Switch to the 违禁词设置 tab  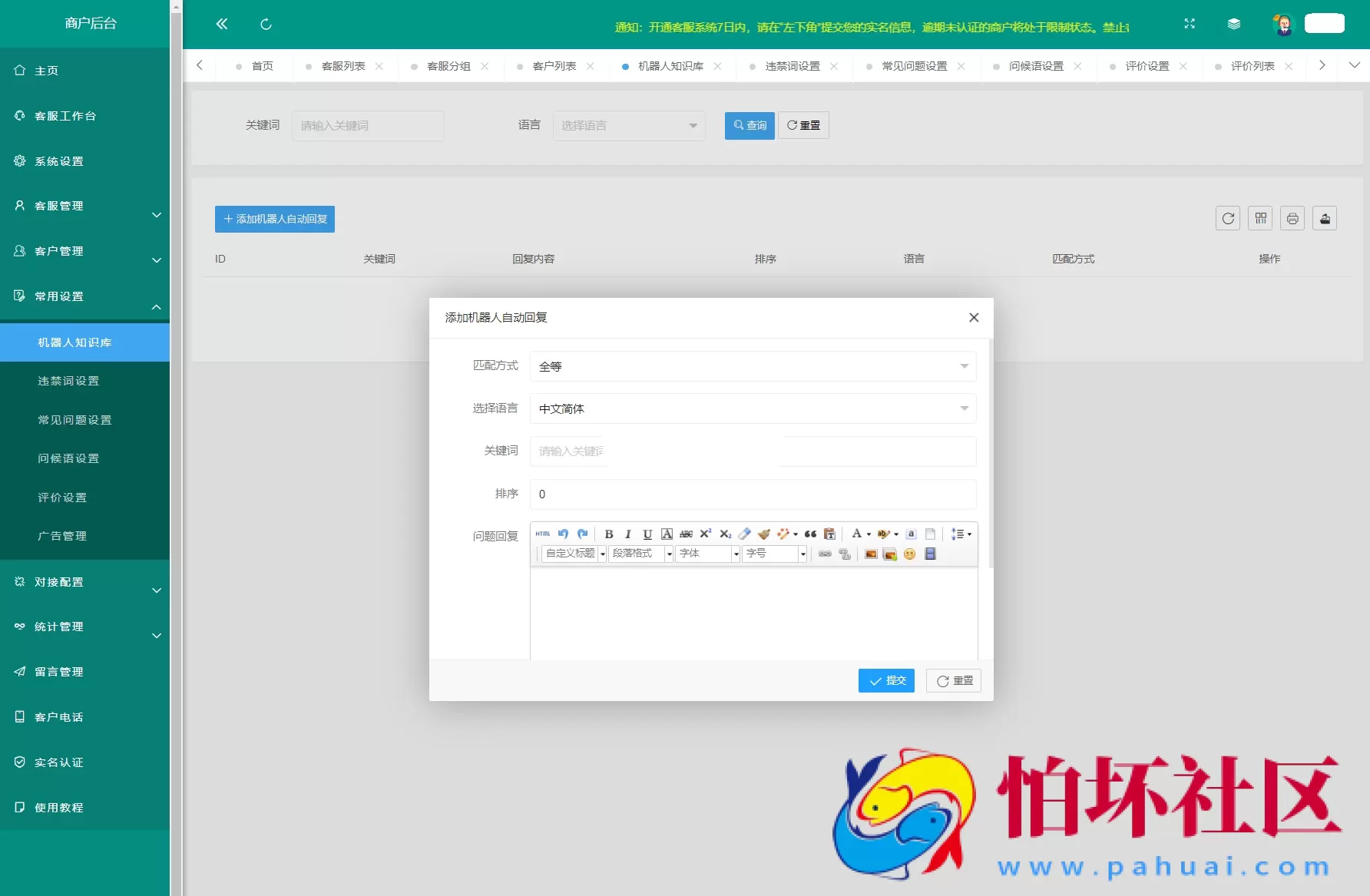tap(793, 66)
